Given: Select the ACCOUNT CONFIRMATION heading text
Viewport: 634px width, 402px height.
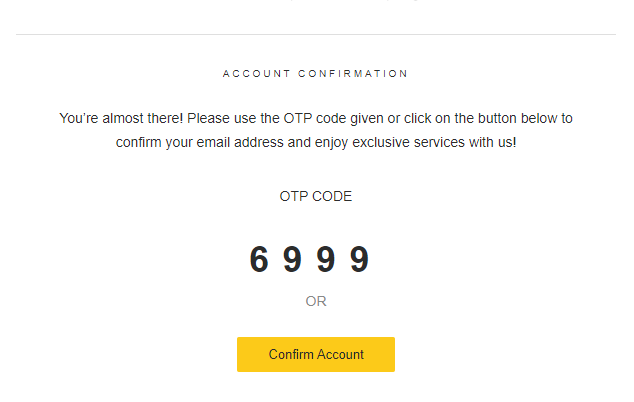Looking at the screenshot, I should pos(315,74).
